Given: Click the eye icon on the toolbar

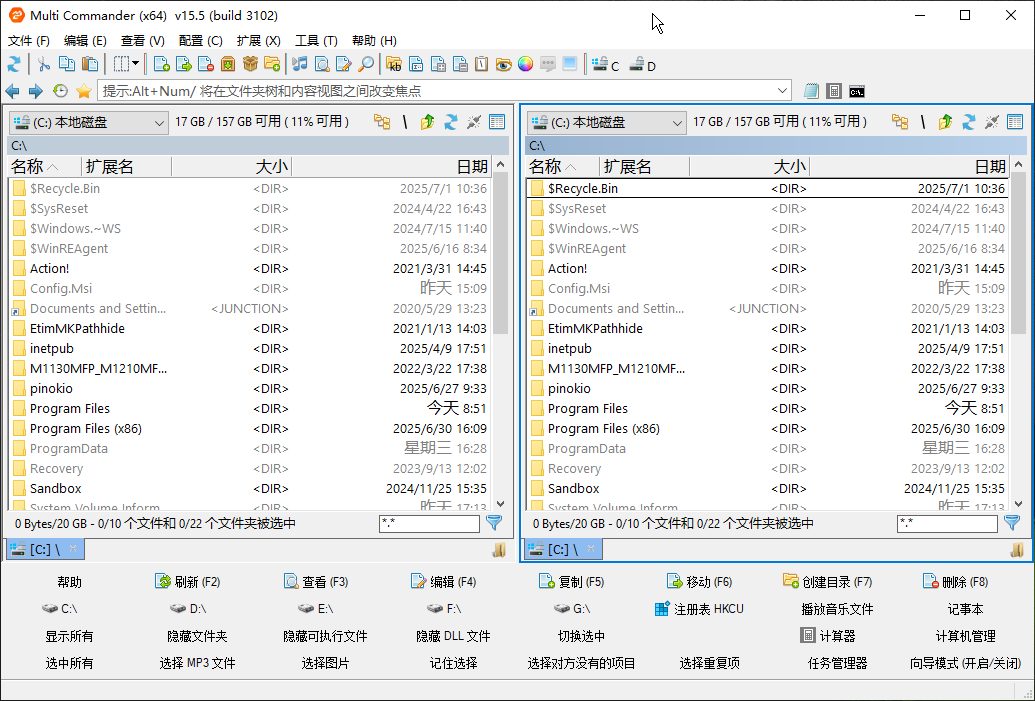Looking at the screenshot, I should point(504,64).
